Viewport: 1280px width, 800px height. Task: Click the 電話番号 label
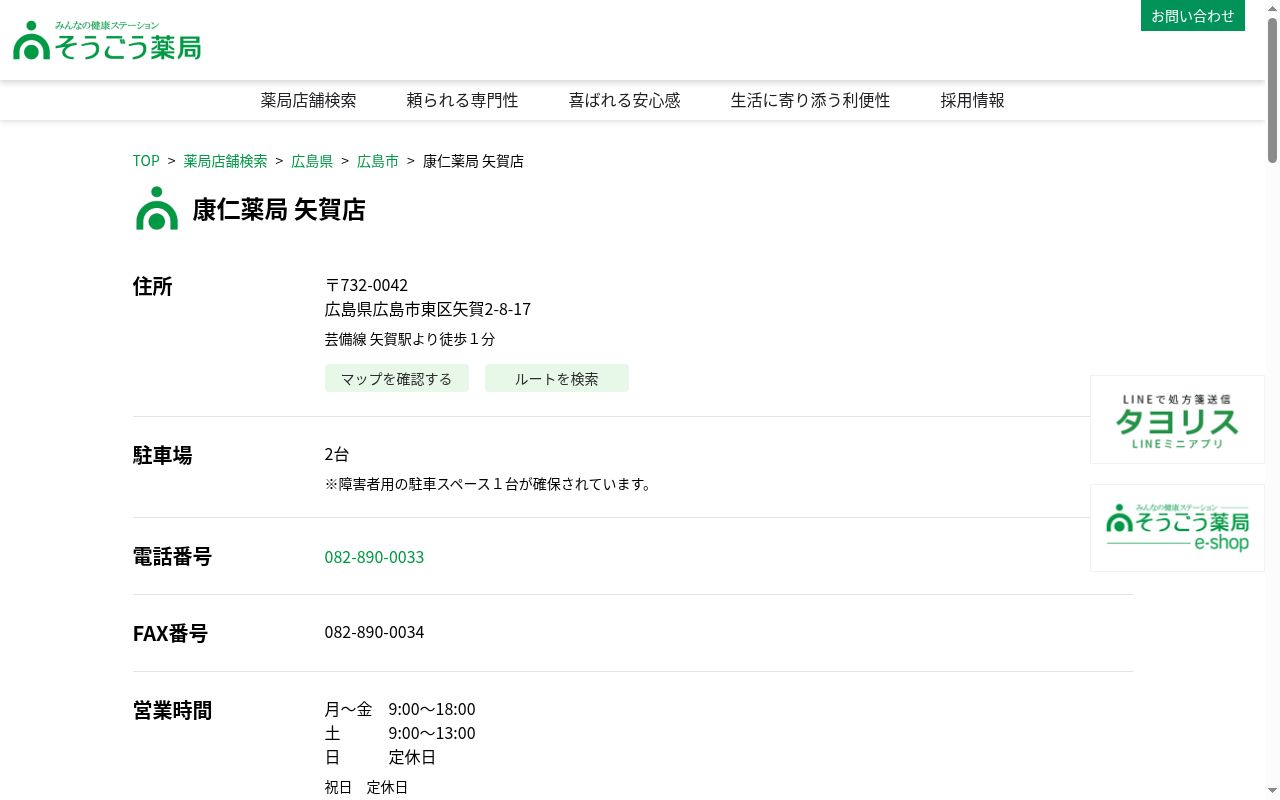coord(172,556)
